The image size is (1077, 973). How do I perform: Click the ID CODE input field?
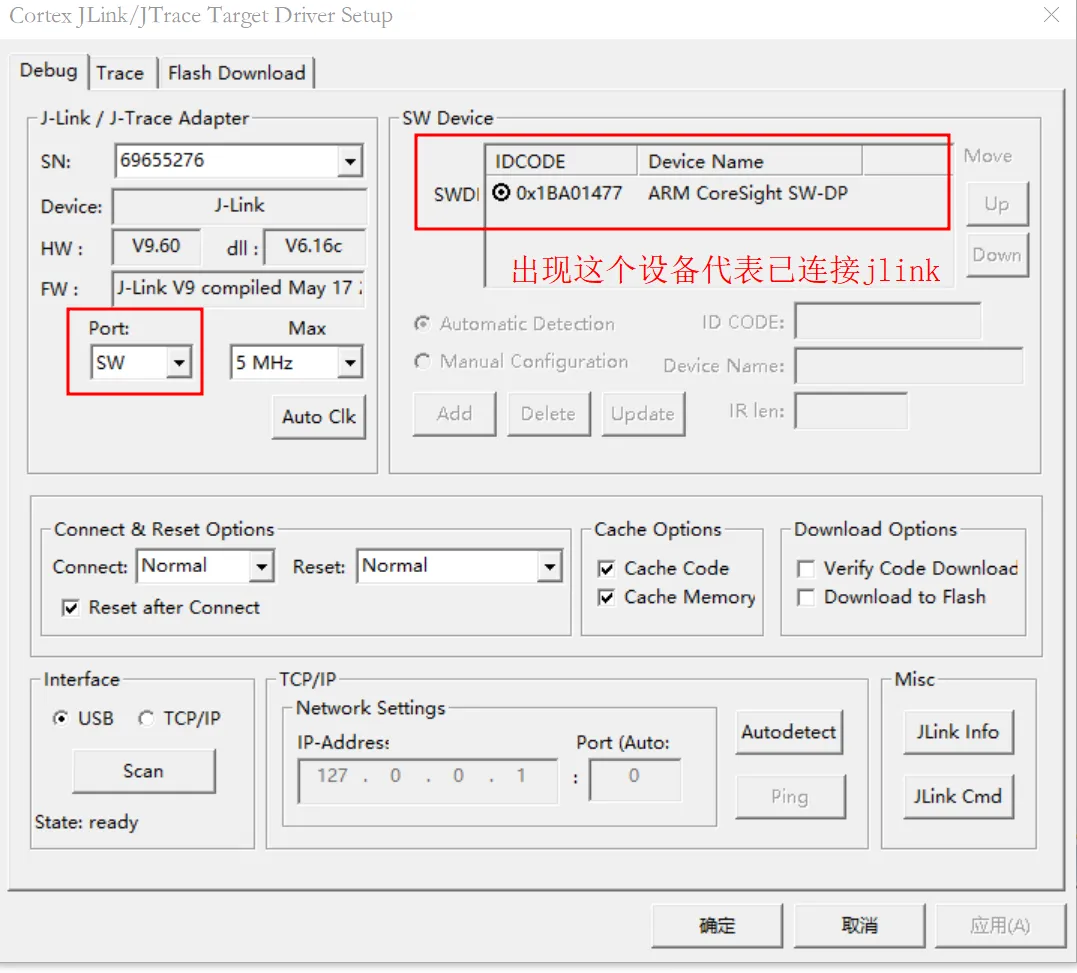point(887,321)
